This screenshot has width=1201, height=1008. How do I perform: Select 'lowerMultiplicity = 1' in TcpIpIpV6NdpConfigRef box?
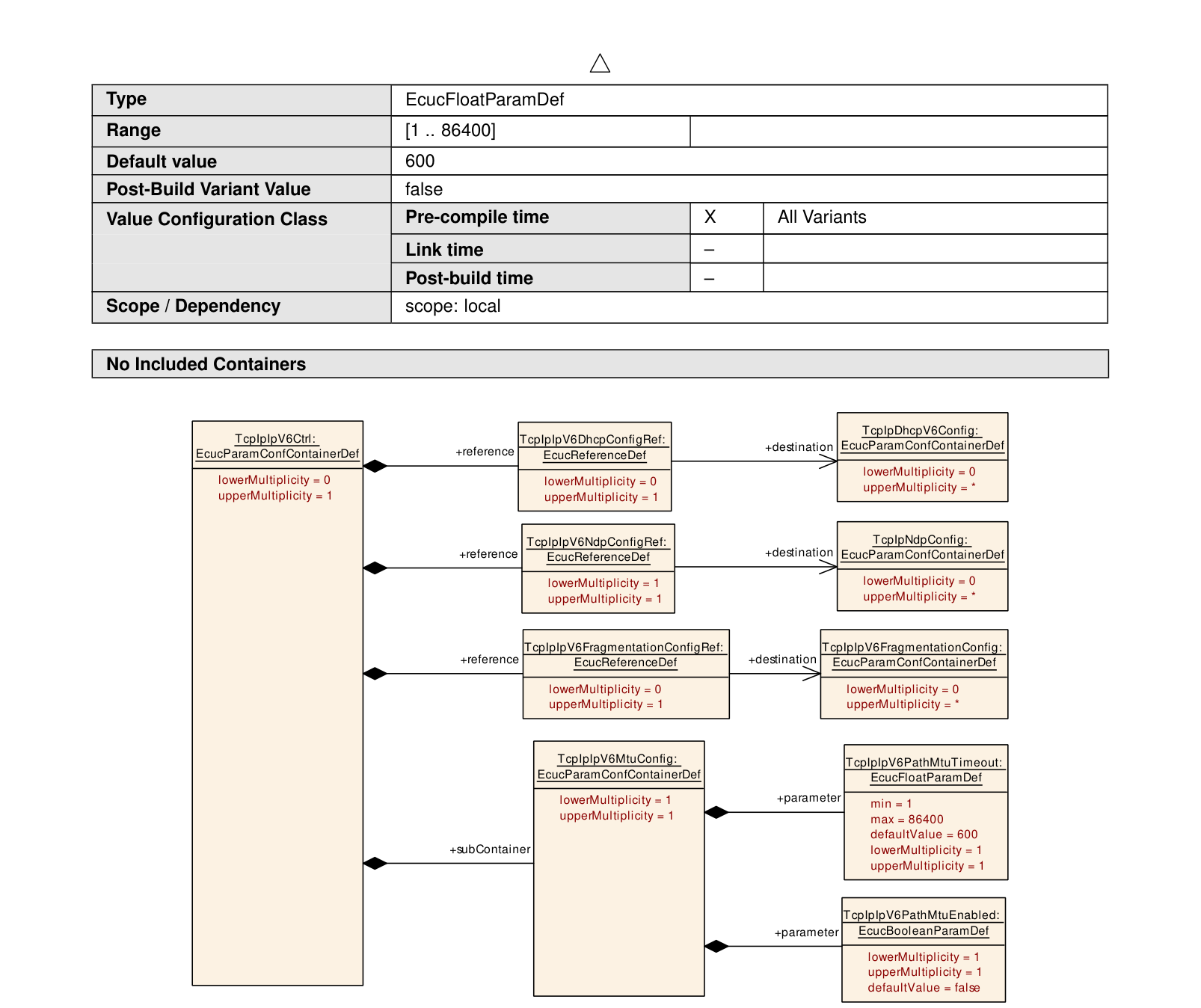click(x=603, y=583)
